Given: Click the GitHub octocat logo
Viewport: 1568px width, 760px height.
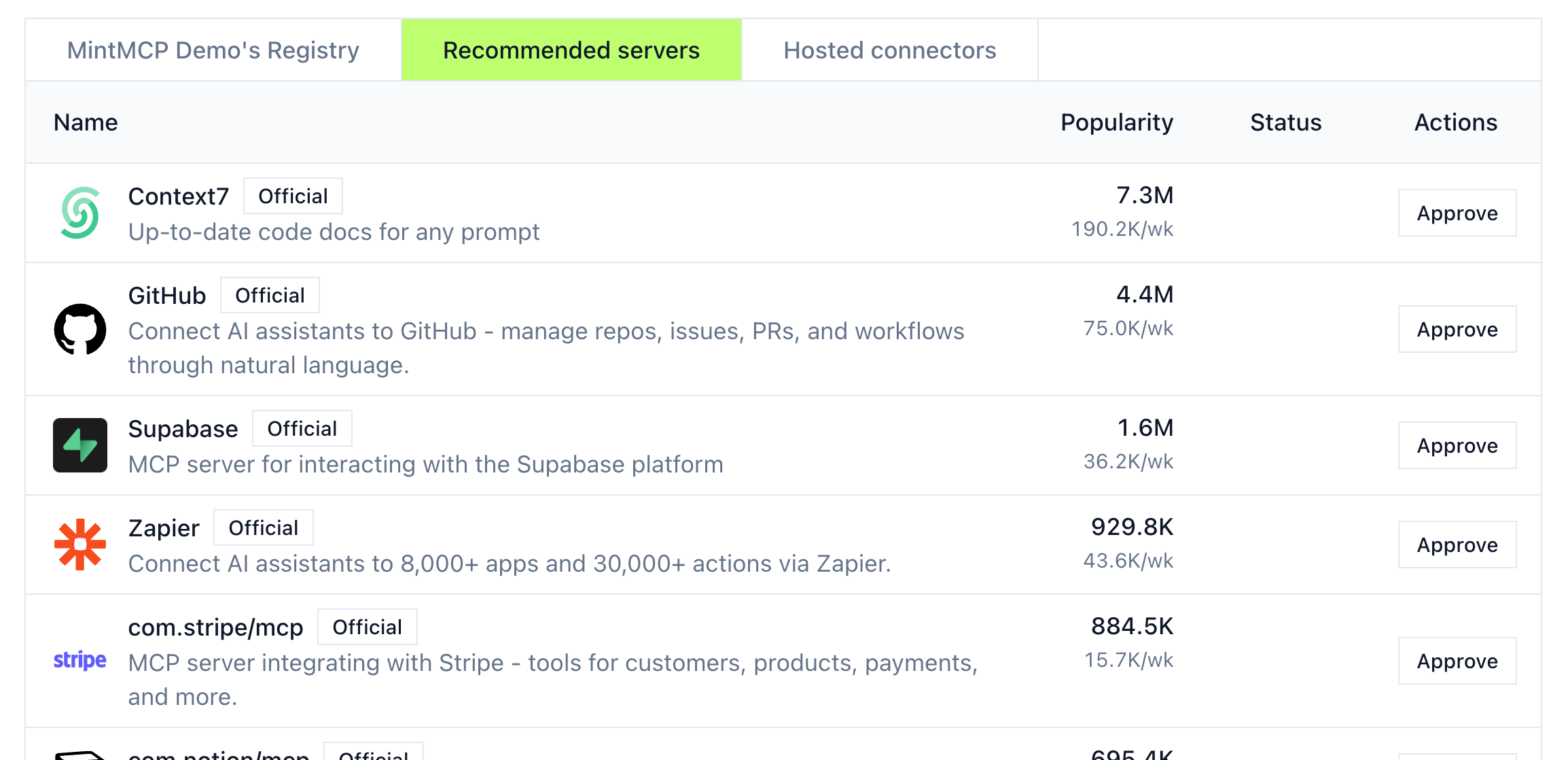Looking at the screenshot, I should (x=79, y=329).
